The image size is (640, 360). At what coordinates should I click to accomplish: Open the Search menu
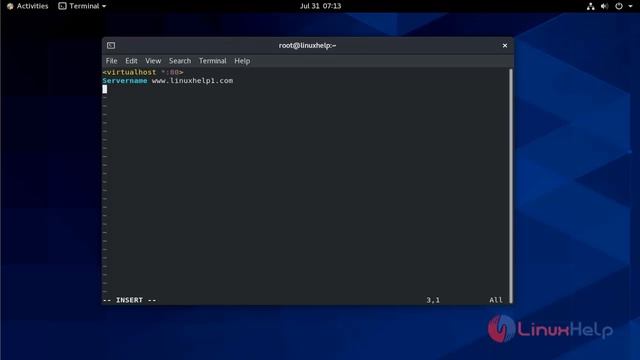(x=180, y=61)
